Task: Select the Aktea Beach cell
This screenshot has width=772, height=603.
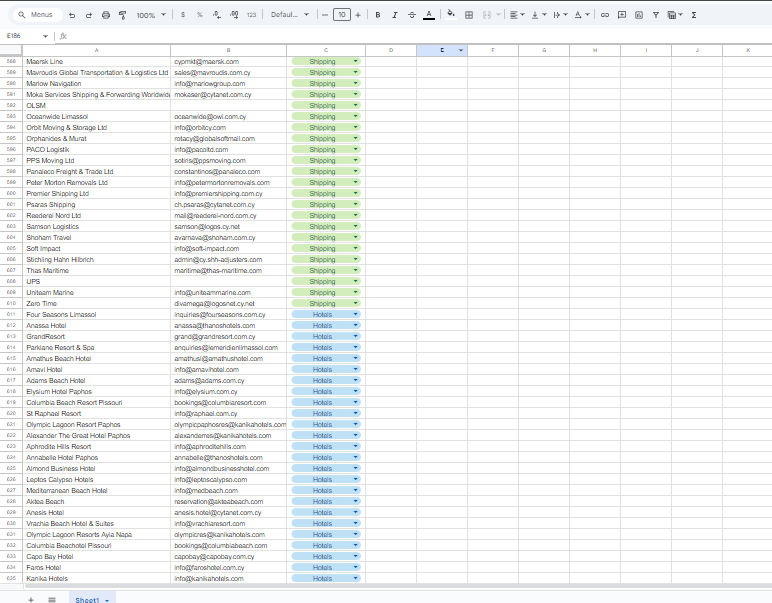Action: [x=96, y=502]
